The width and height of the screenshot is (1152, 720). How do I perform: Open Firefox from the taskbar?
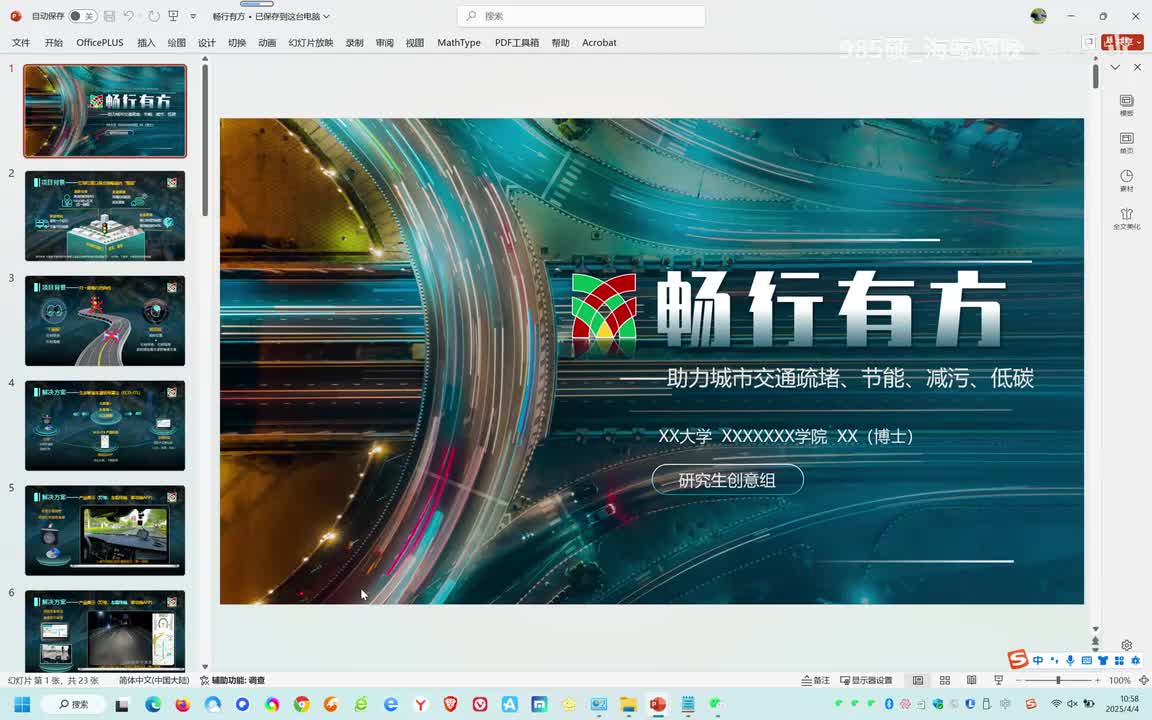point(182,705)
